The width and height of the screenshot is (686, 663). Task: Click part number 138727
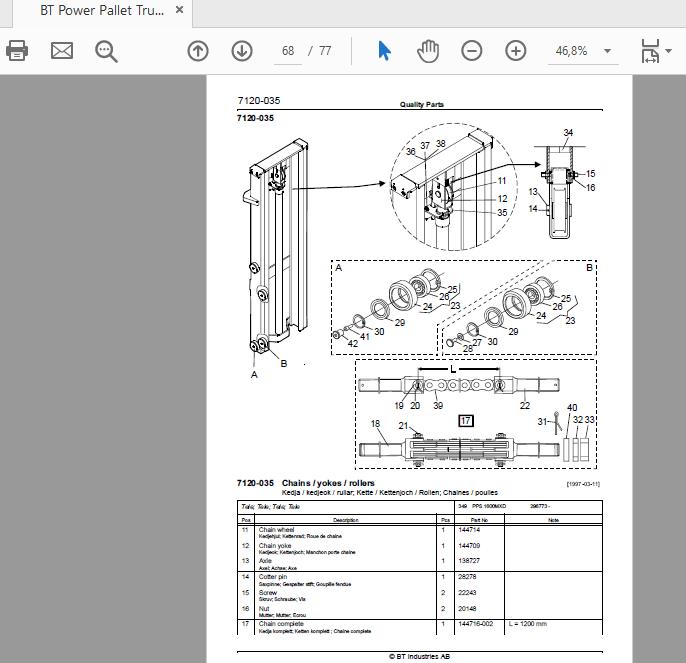point(469,561)
